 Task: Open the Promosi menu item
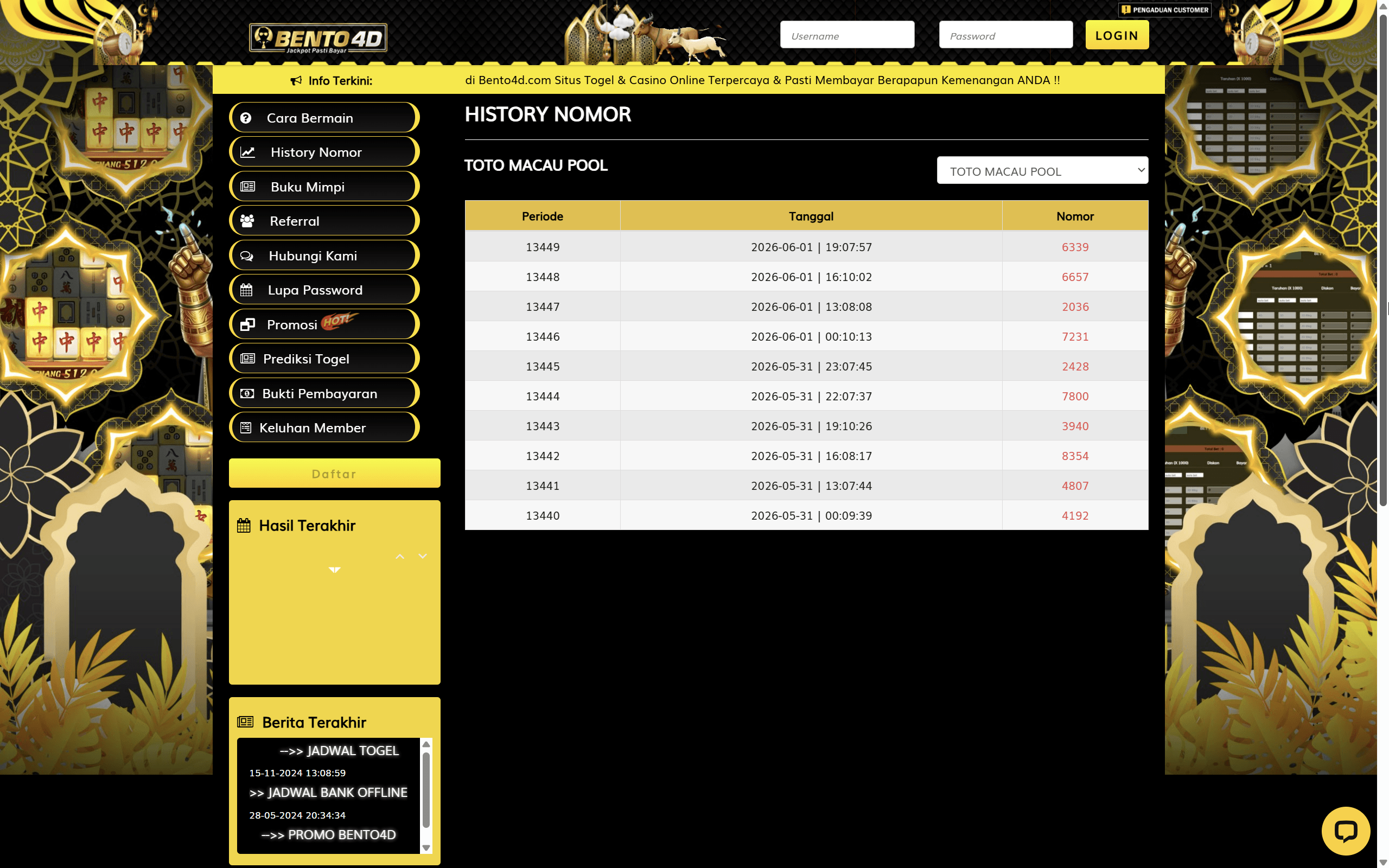point(324,324)
